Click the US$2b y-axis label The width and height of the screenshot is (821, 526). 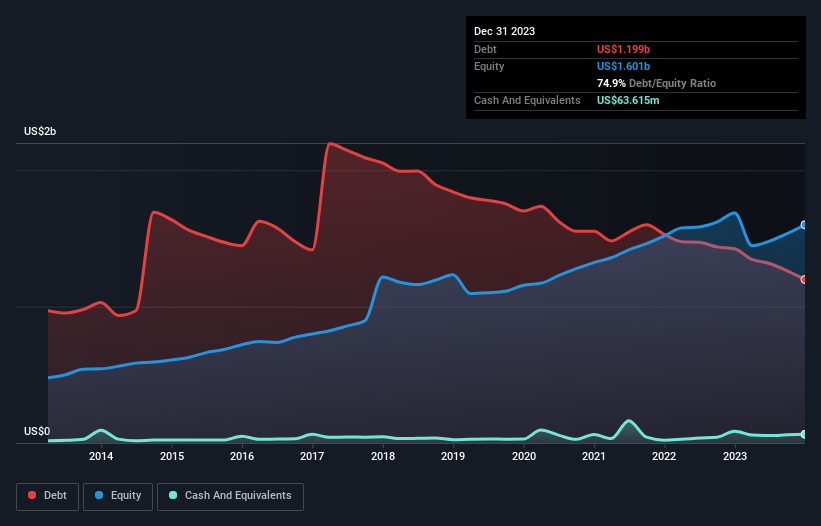click(40, 131)
